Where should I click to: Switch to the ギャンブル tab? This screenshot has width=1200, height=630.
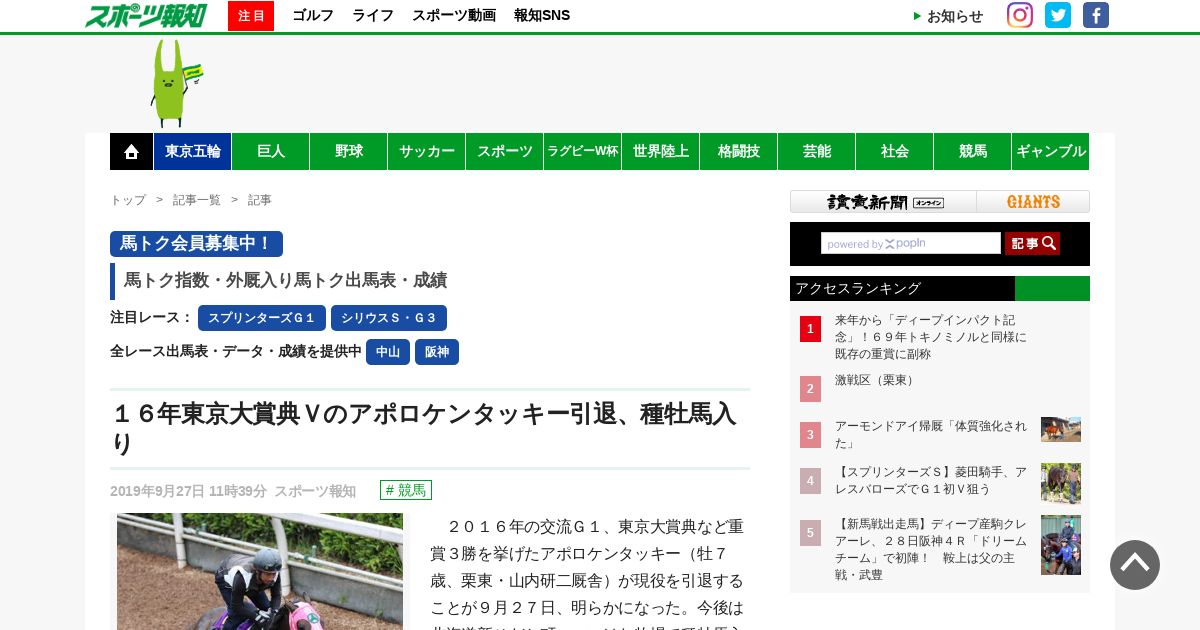[x=1051, y=152]
